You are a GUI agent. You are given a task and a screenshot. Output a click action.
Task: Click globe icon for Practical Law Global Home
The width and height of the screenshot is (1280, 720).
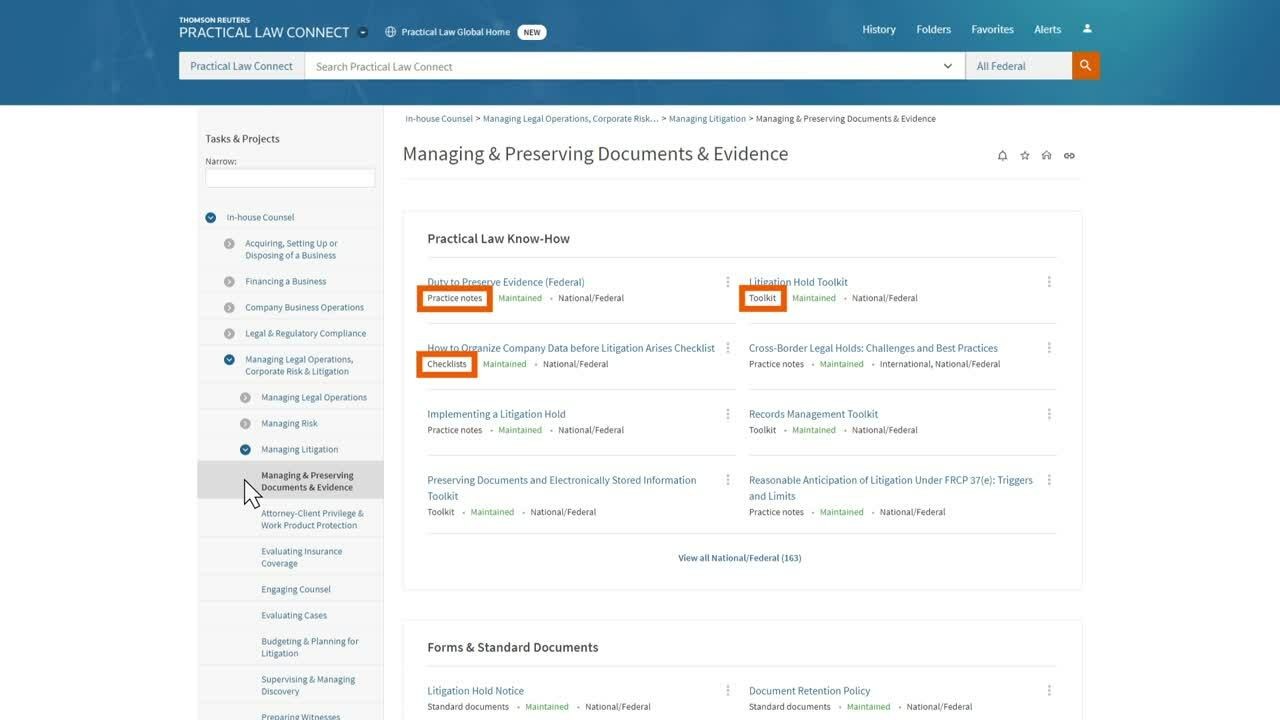[x=390, y=32]
